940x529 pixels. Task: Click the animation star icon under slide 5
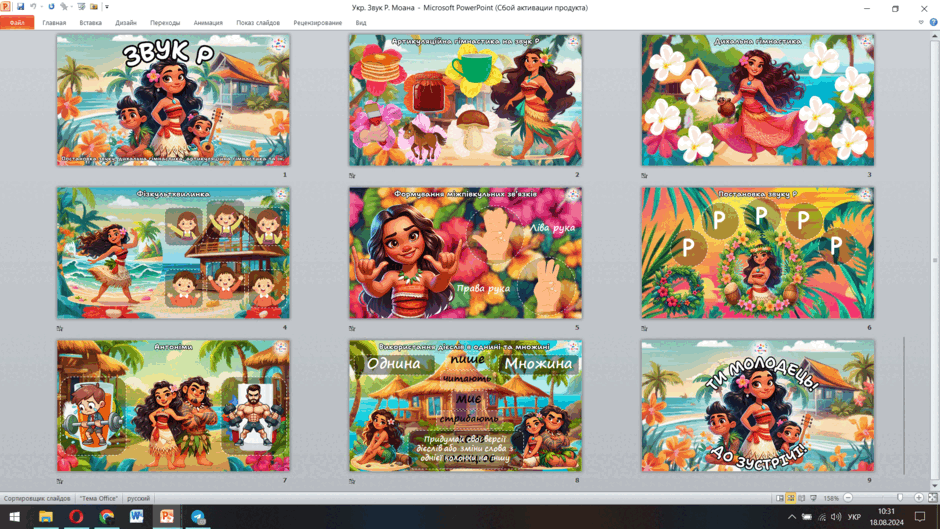(352, 329)
